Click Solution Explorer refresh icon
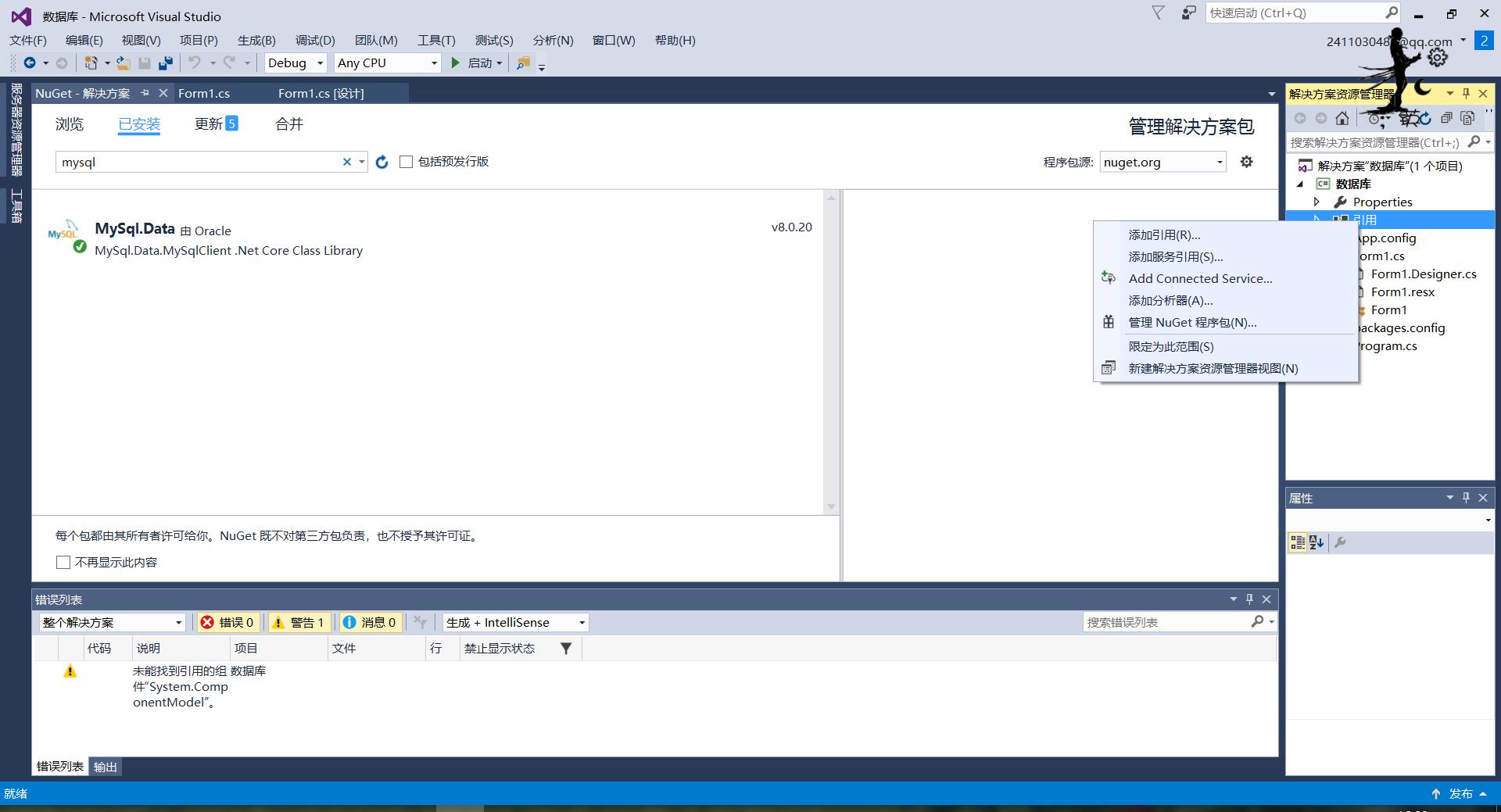This screenshot has height=812, width=1501. coord(1425,118)
